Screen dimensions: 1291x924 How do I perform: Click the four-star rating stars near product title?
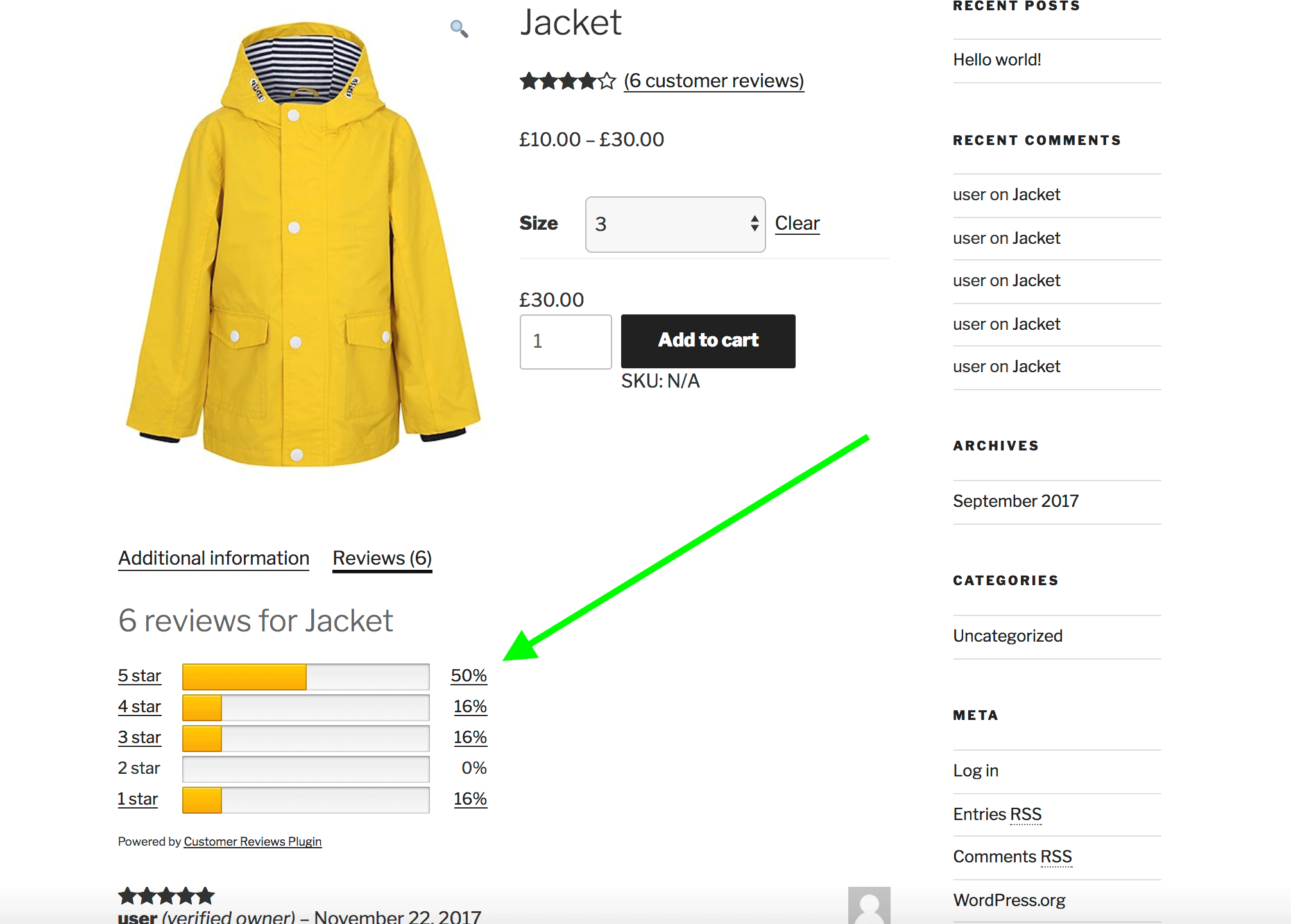pos(567,81)
